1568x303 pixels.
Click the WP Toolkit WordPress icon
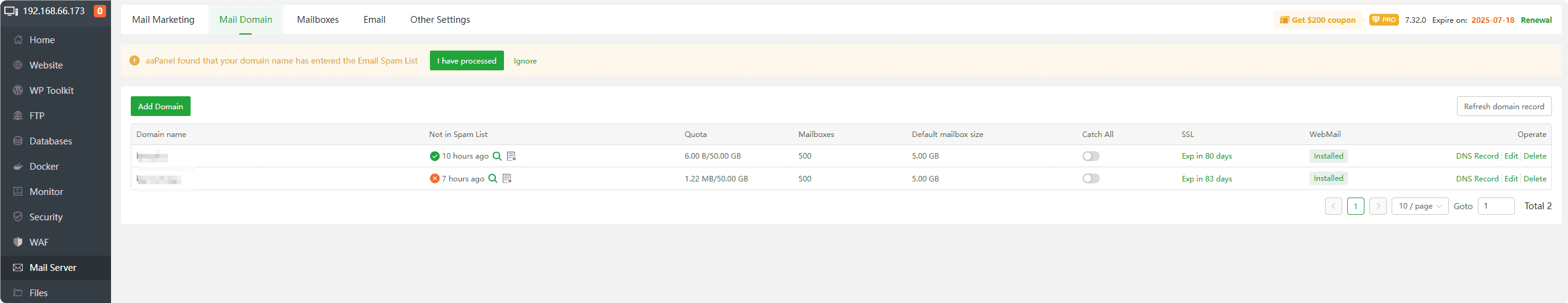18,91
